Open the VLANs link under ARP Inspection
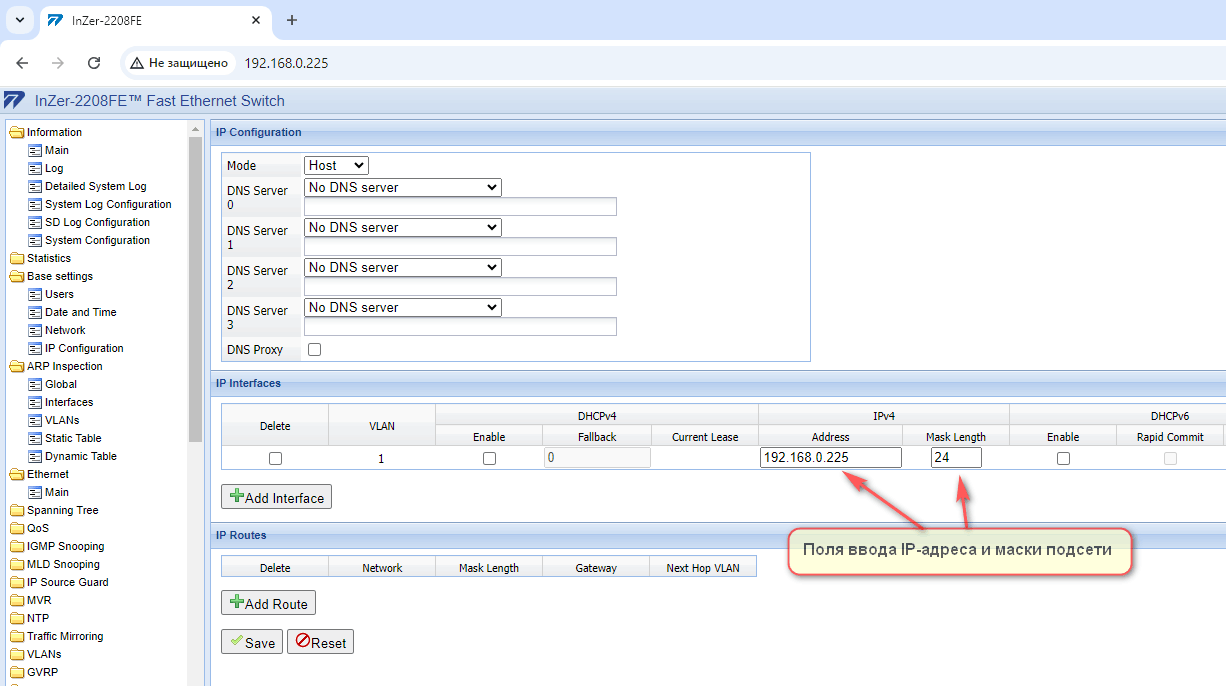The width and height of the screenshot is (1226, 686). pos(62,420)
